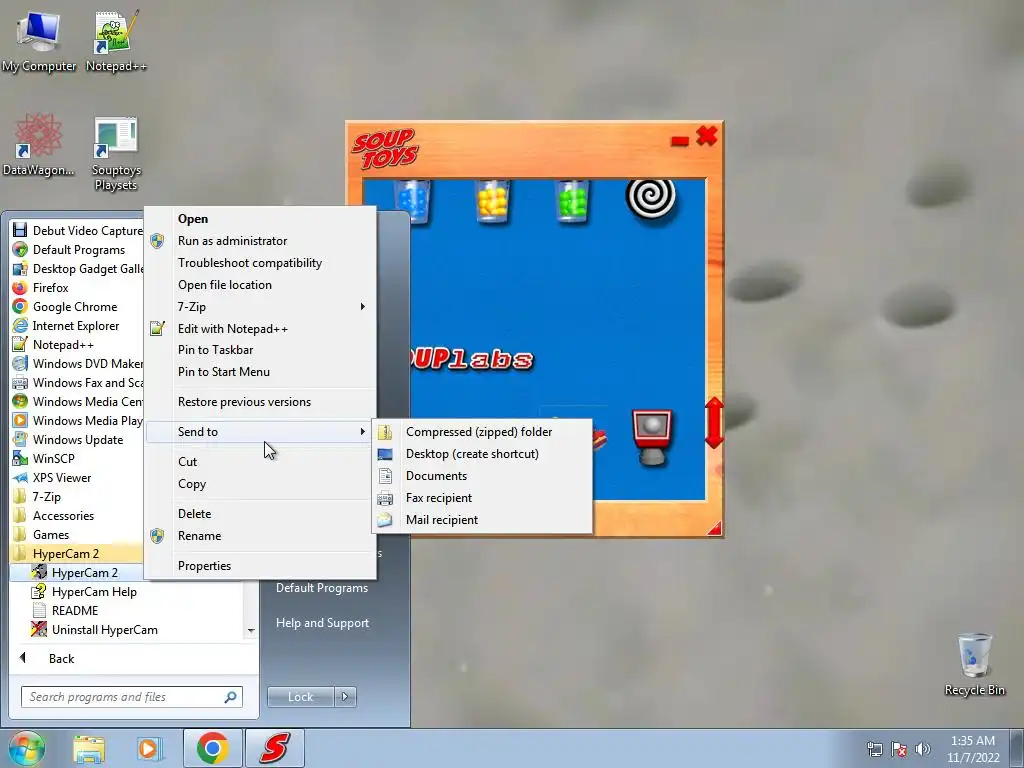The height and width of the screenshot is (768, 1024).
Task: Select the green marbles cup in Souptoys
Action: click(573, 201)
